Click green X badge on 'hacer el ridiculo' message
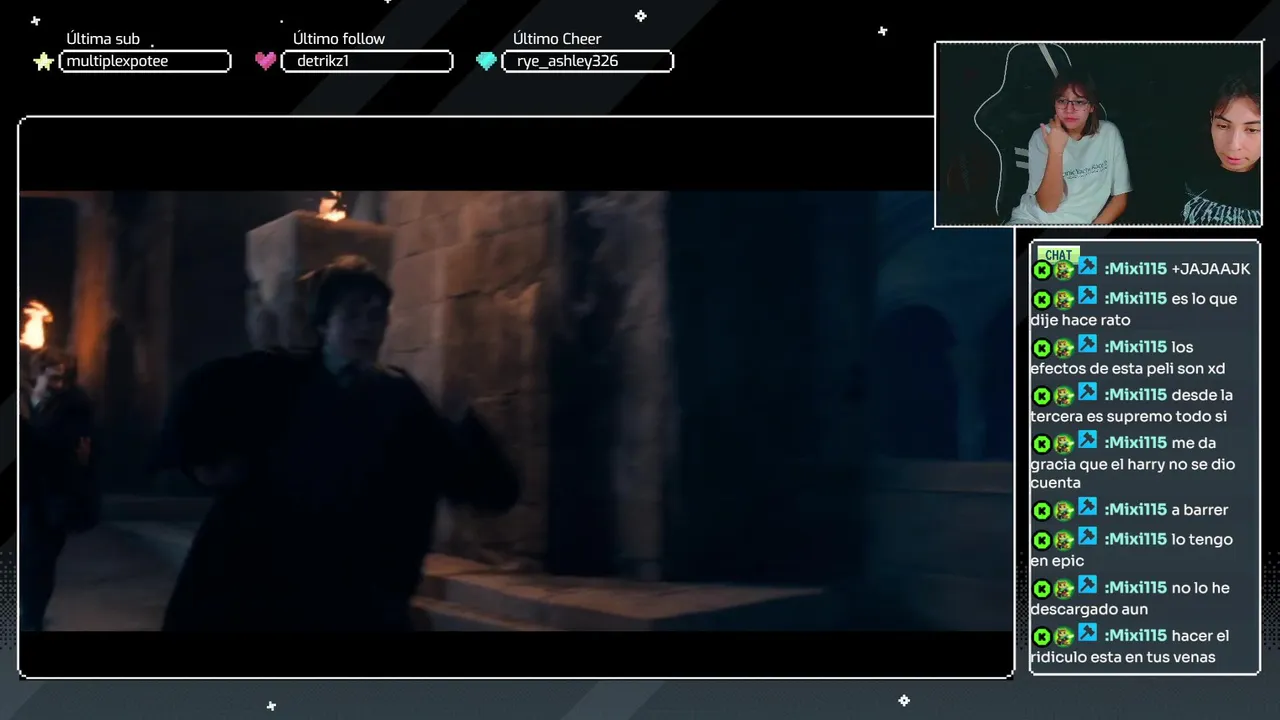 [x=1042, y=637]
